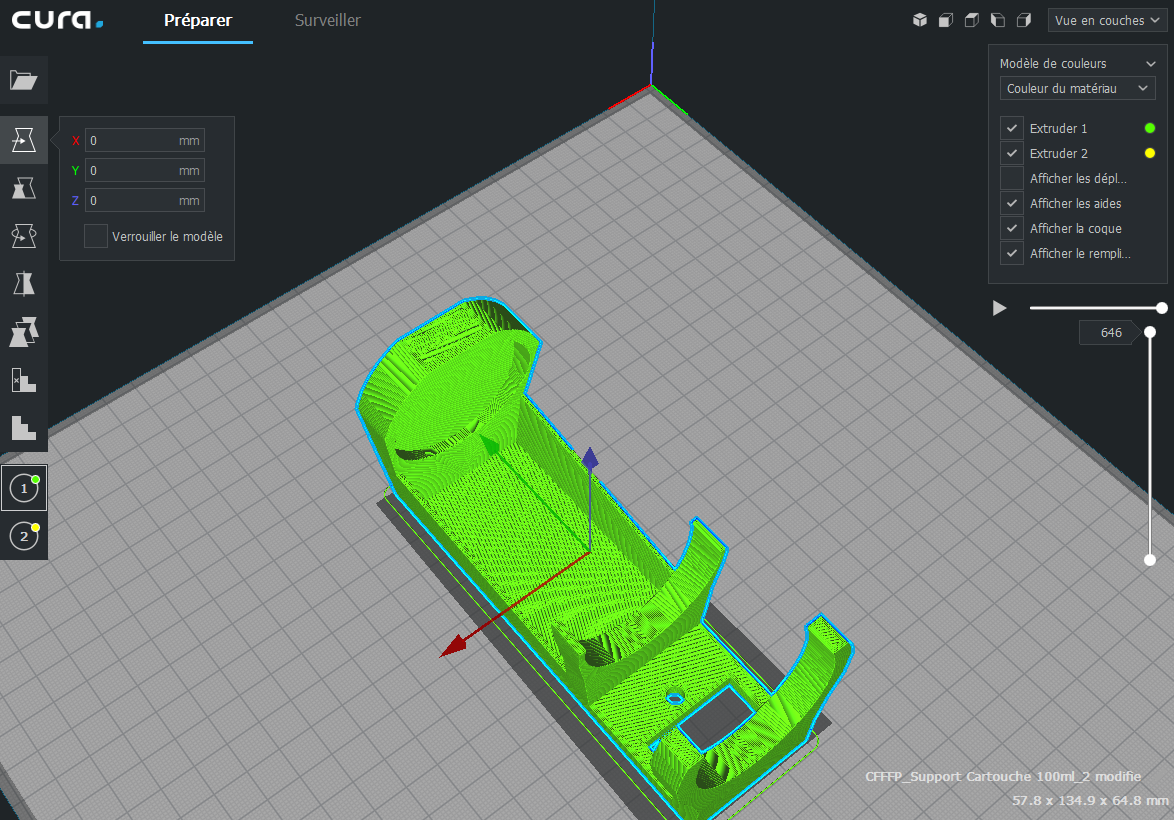1174x820 pixels.
Task: Open Couleur du matériau dropdown
Action: [x=1077, y=88]
